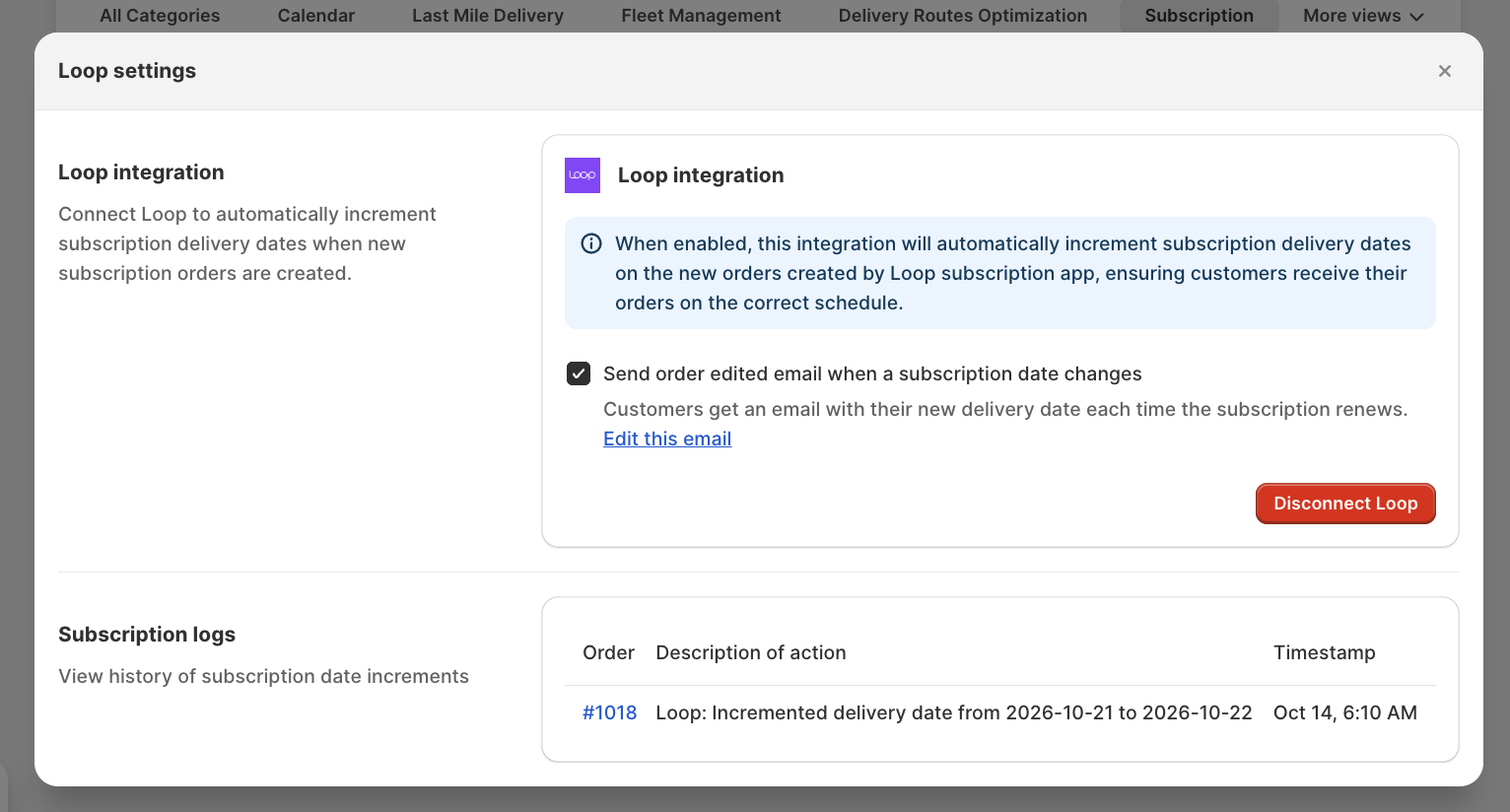The height and width of the screenshot is (812, 1510).
Task: Click the Description of action column header
Action: 751,652
